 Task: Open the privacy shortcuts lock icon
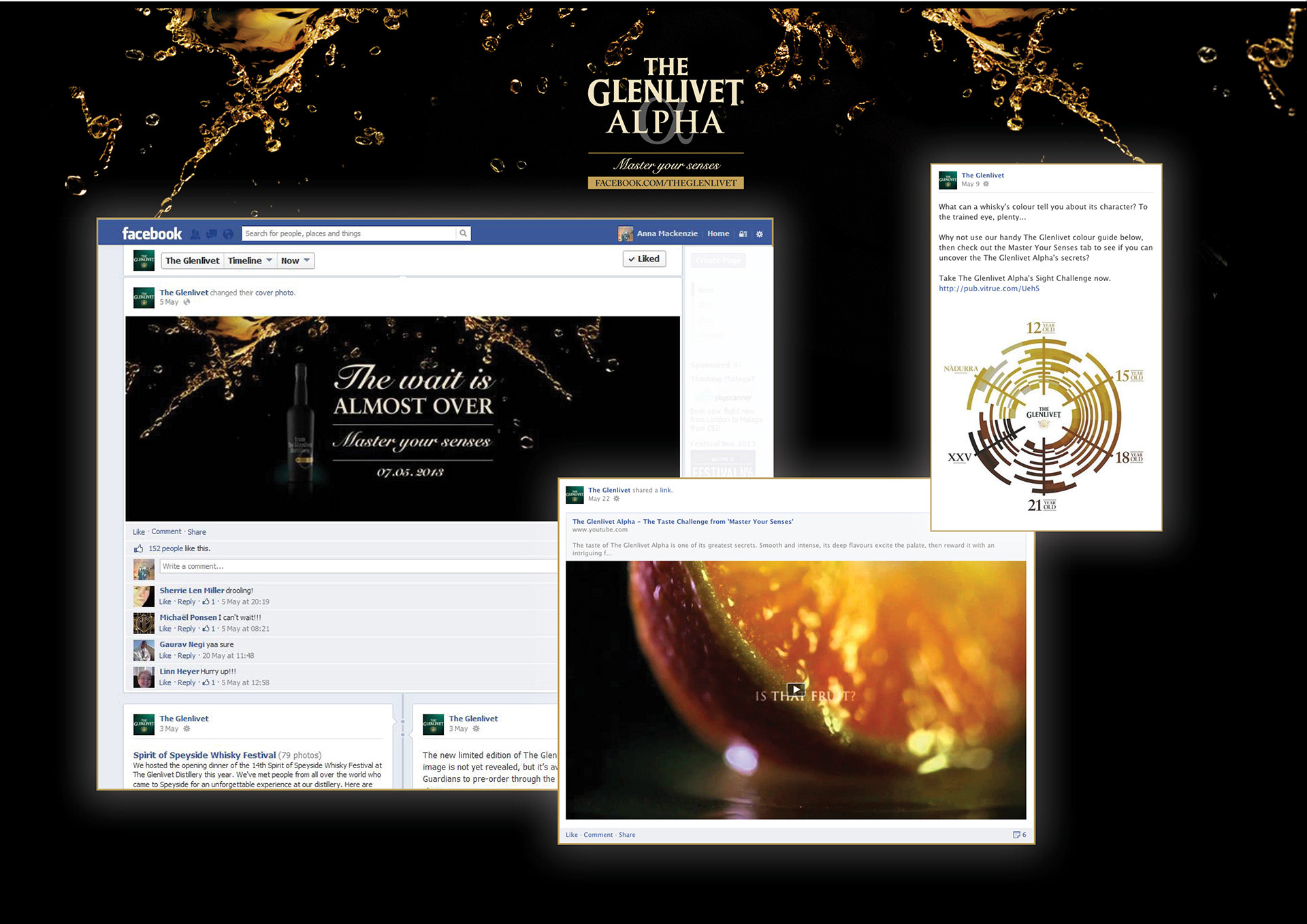tap(743, 234)
